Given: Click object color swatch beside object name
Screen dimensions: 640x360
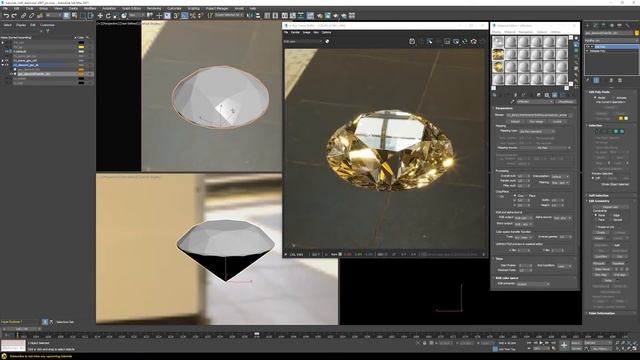Looking at the screenshot, I should click(x=636, y=33).
